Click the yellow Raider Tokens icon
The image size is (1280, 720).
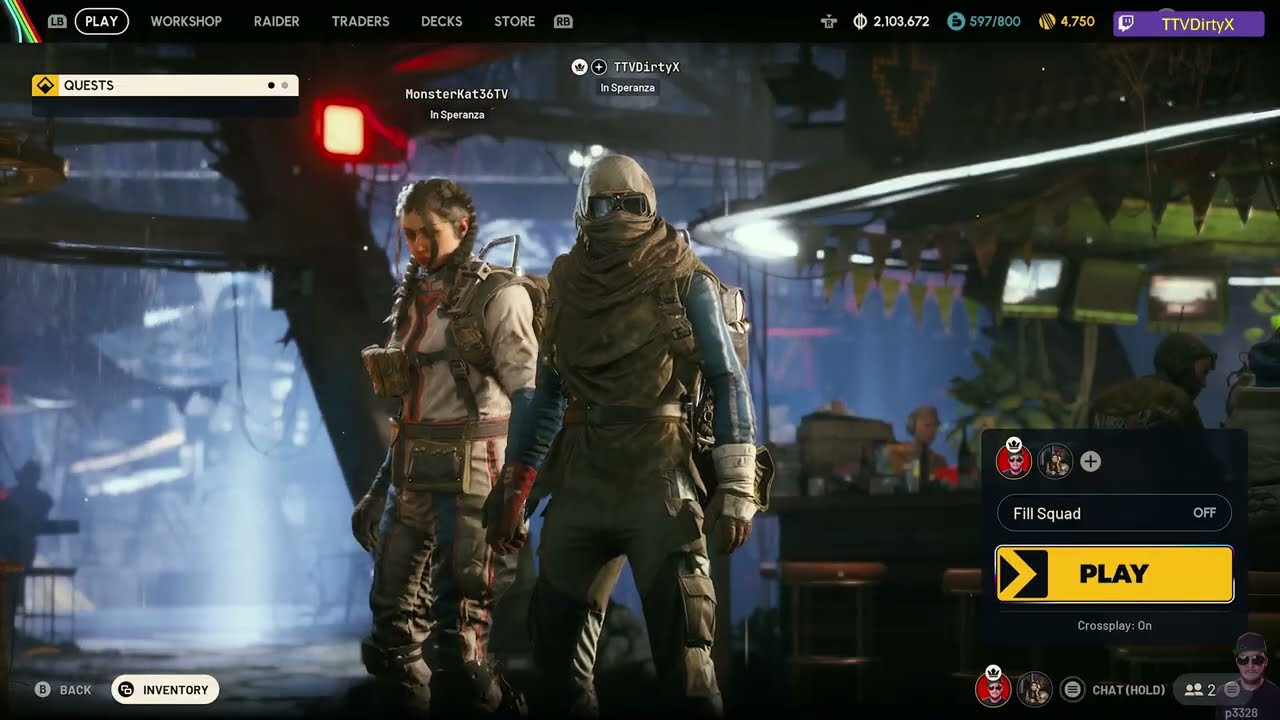pos(1047,21)
